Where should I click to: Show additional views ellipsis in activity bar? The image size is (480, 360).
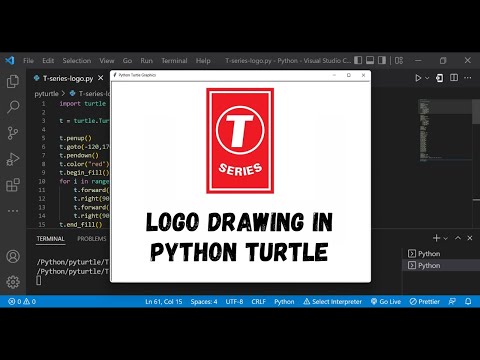point(13,211)
